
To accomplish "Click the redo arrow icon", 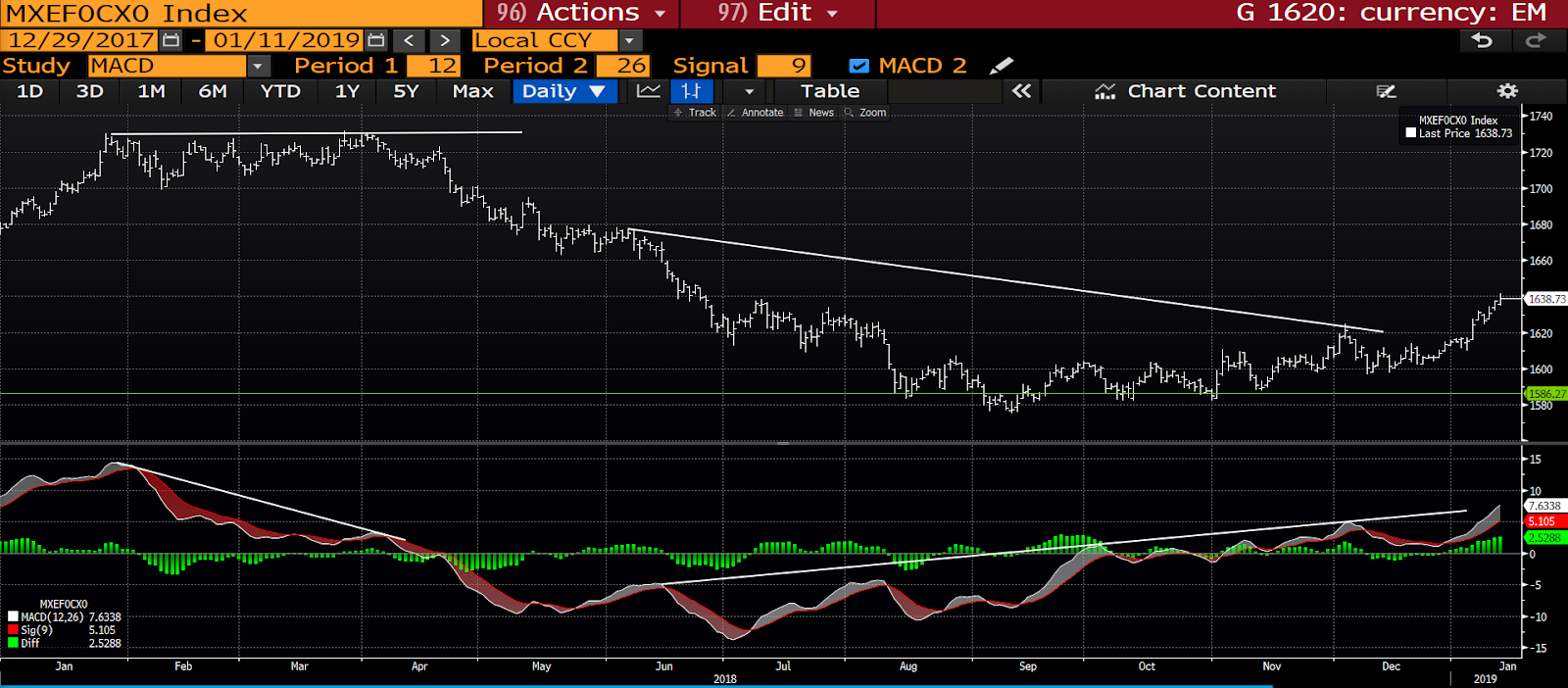I will 1536,40.
